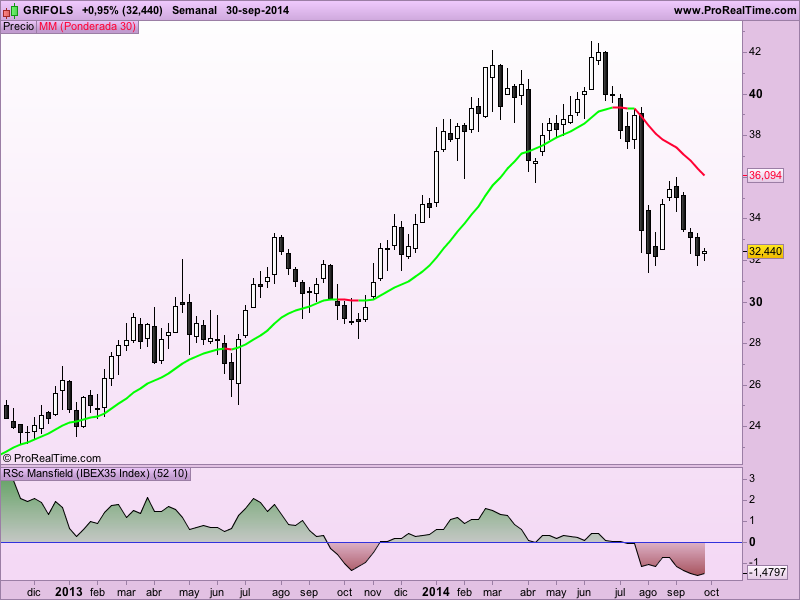Click the red 36,094 moving average value tag
Viewport: 800px width, 600px height.
tap(765, 175)
